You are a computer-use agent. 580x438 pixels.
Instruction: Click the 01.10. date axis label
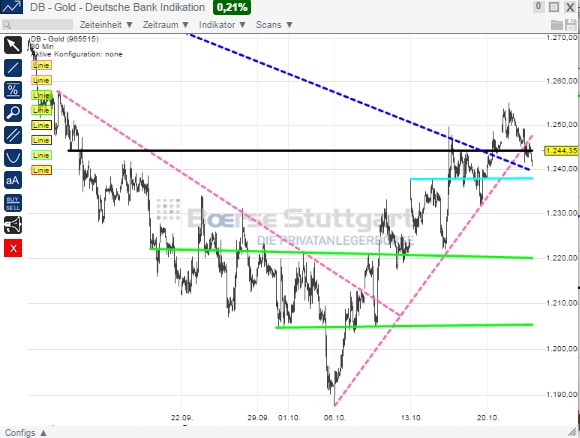click(289, 418)
